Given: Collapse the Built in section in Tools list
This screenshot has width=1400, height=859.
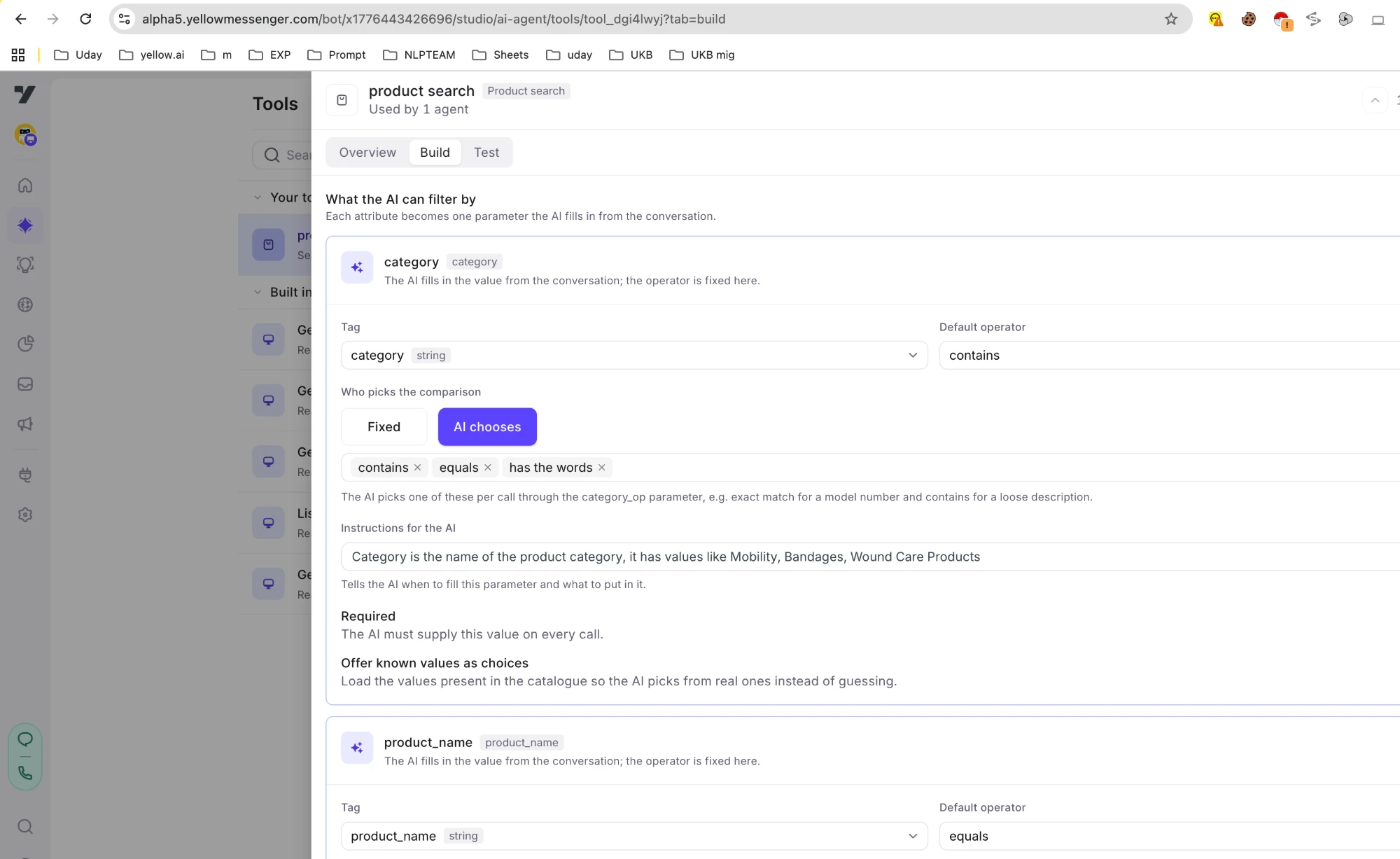Looking at the screenshot, I should (258, 292).
